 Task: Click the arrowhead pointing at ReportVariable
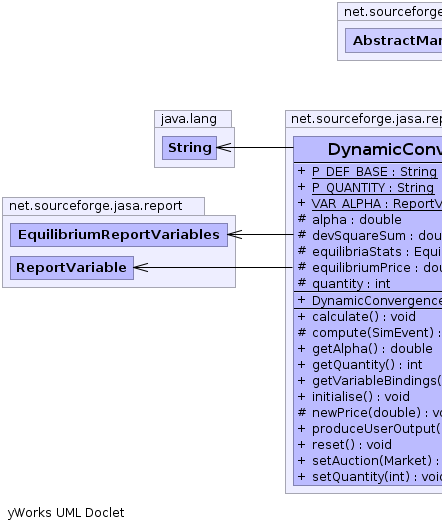click(141, 267)
